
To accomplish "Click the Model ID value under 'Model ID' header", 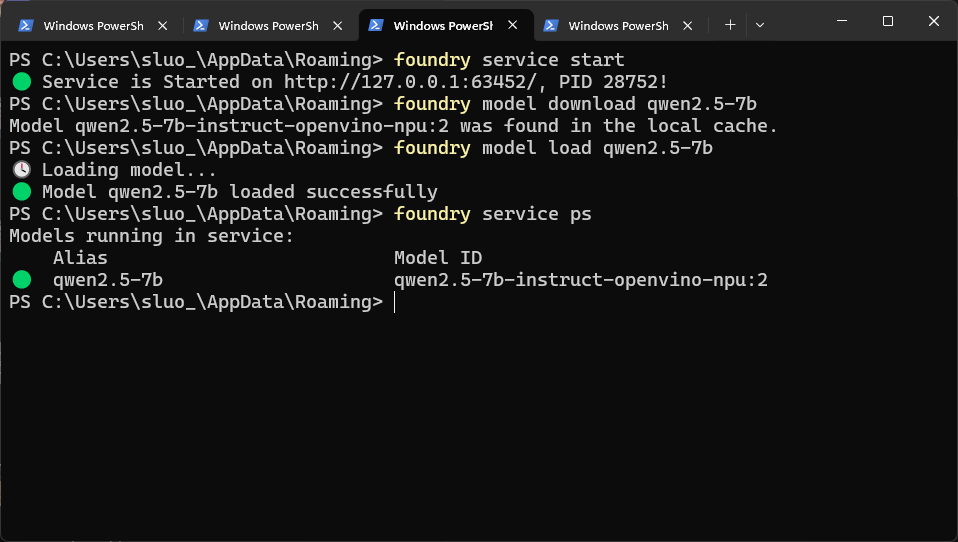I will coord(580,280).
